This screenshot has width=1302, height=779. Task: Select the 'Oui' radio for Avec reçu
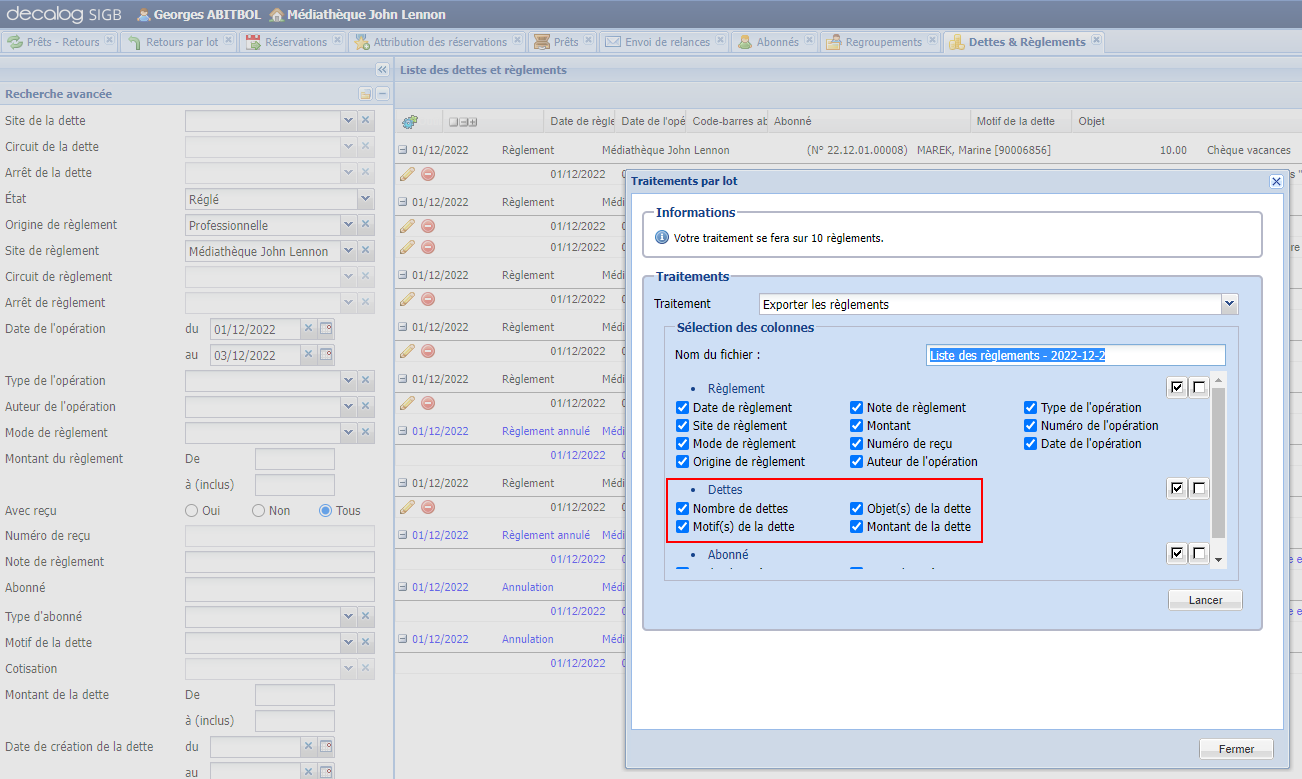pos(192,511)
